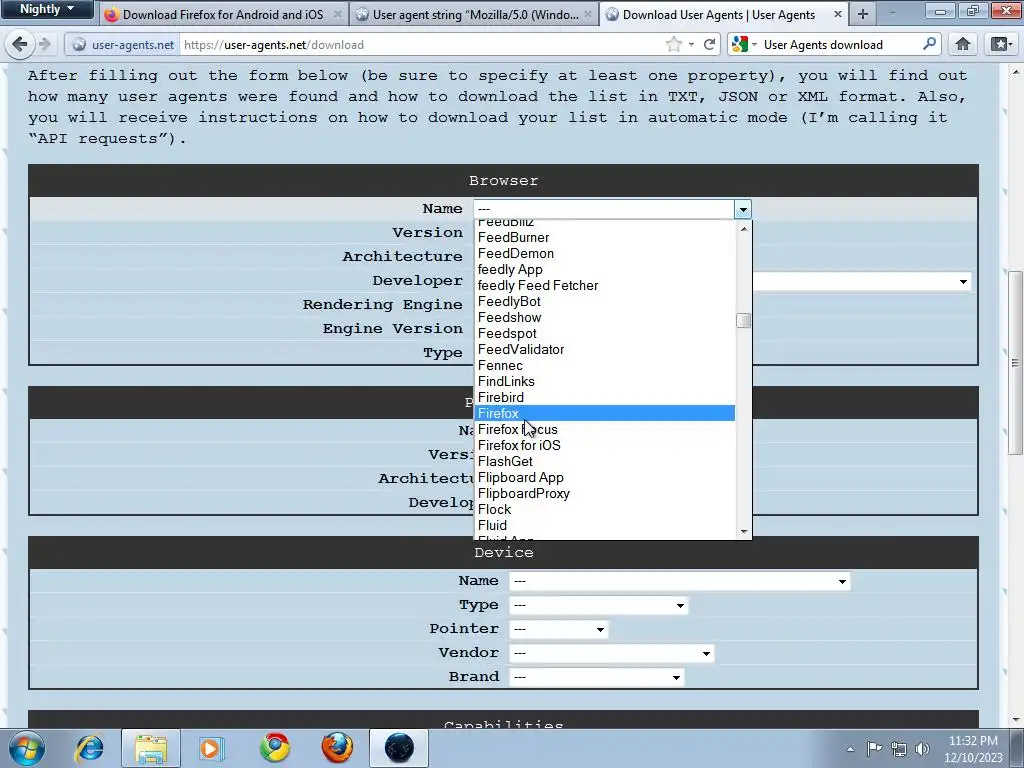Choose Flock option

click(605, 509)
